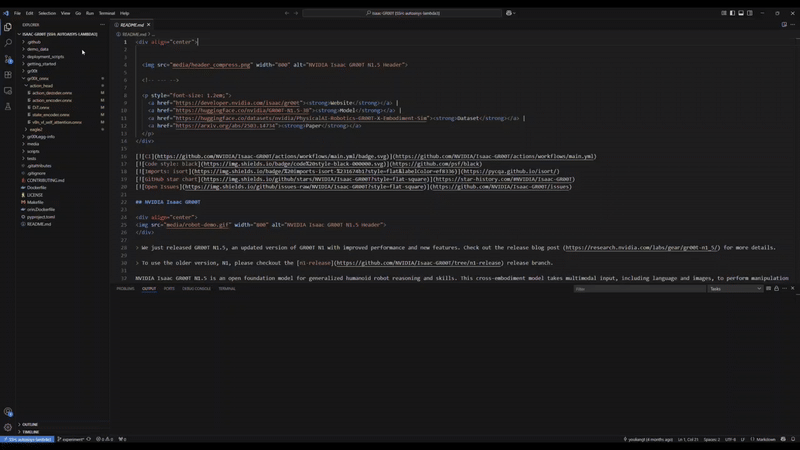This screenshot has height=450, width=800.
Task: Open the Remote Explorer icon
Action: (x=8, y=90)
